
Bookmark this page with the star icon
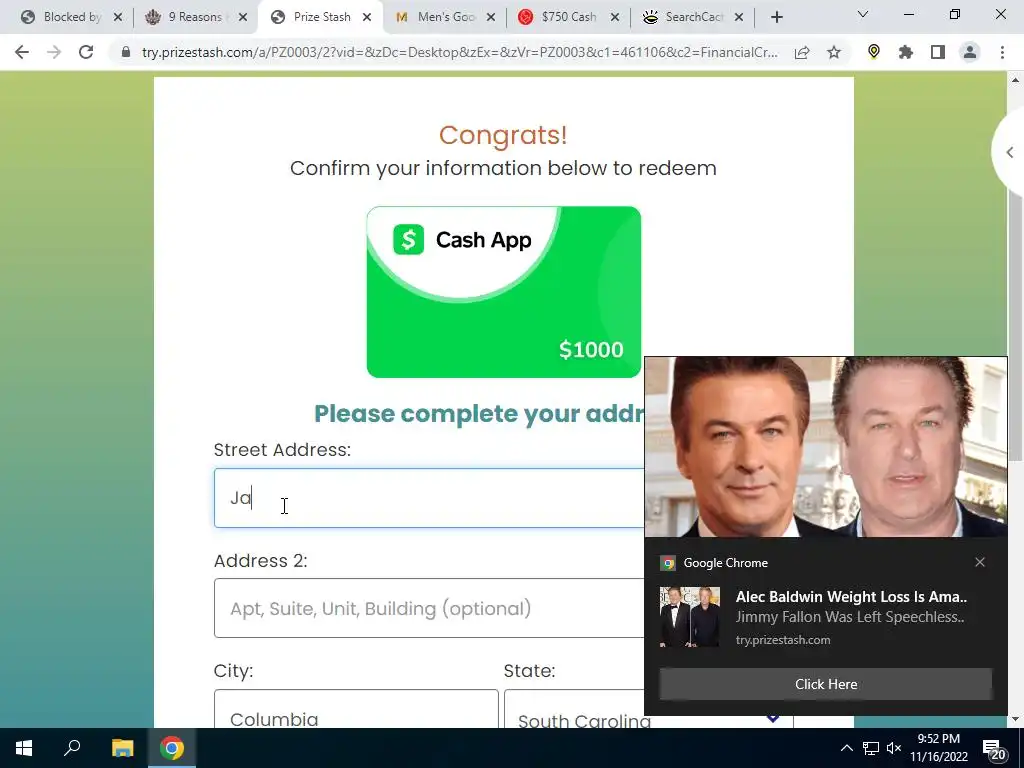click(x=834, y=52)
